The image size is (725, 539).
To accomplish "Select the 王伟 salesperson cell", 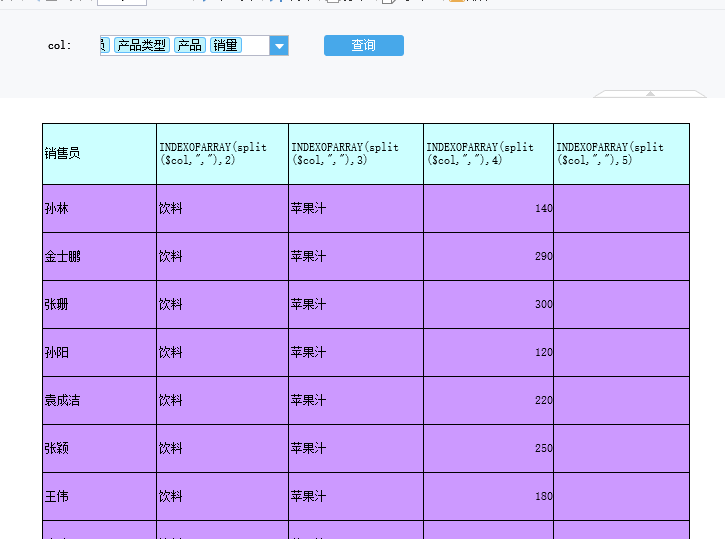I will click(99, 496).
